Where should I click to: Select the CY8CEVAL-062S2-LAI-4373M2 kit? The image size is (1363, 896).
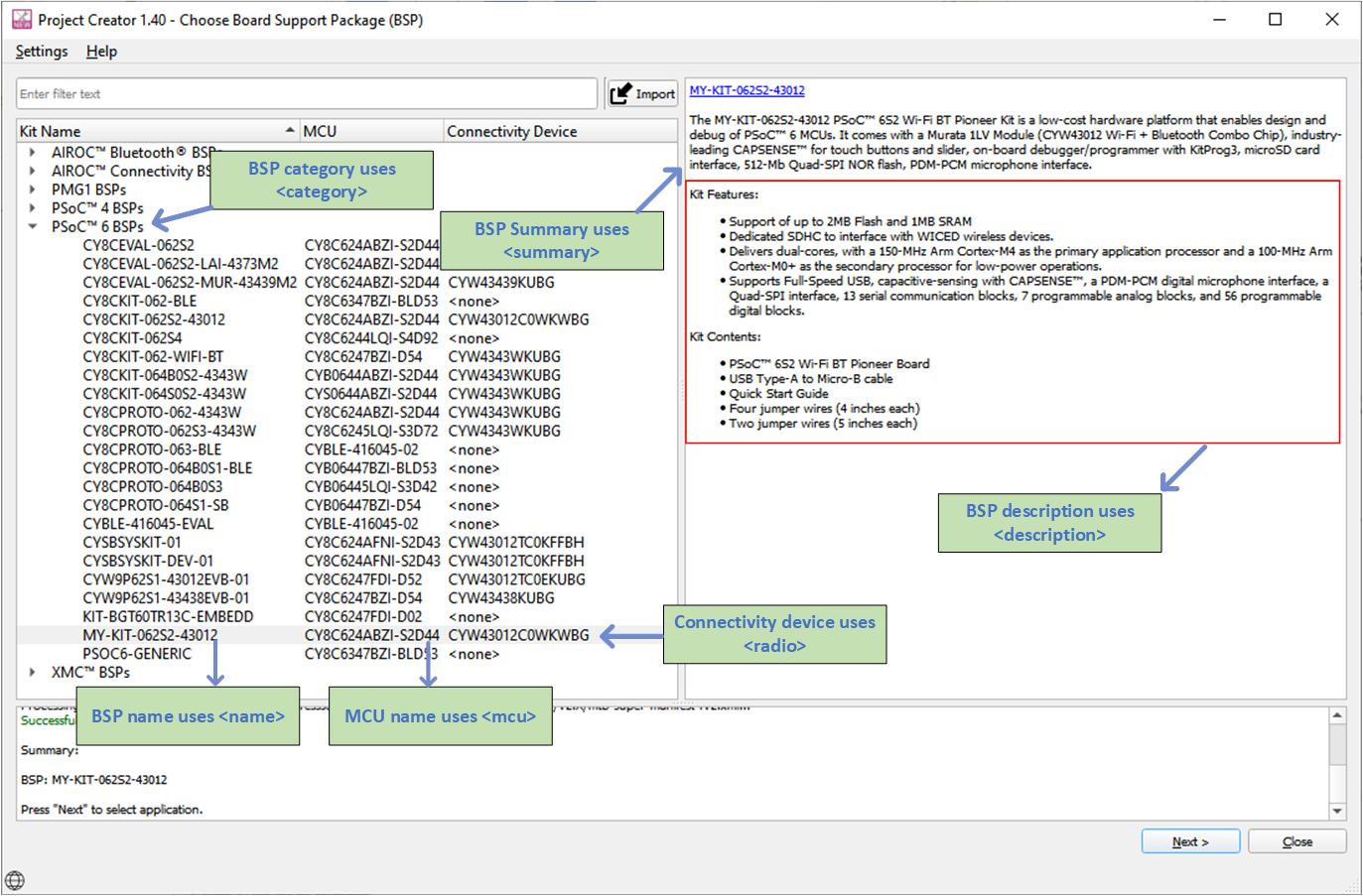[181, 264]
